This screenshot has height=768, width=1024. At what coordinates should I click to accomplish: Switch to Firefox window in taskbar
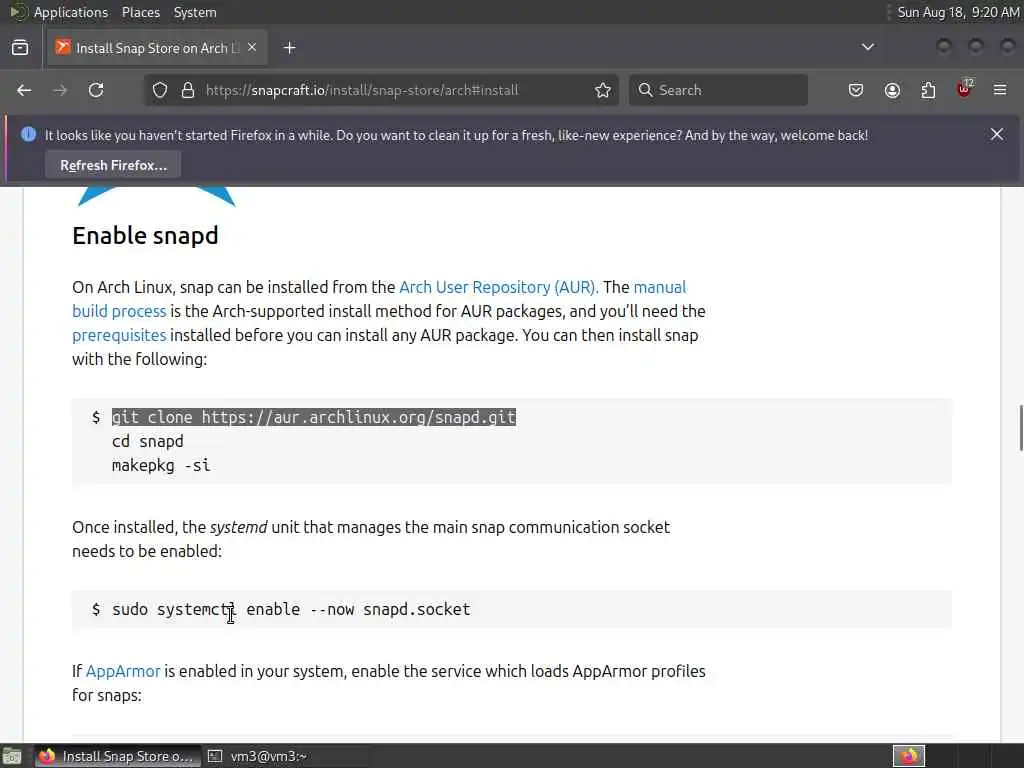[x=117, y=756]
